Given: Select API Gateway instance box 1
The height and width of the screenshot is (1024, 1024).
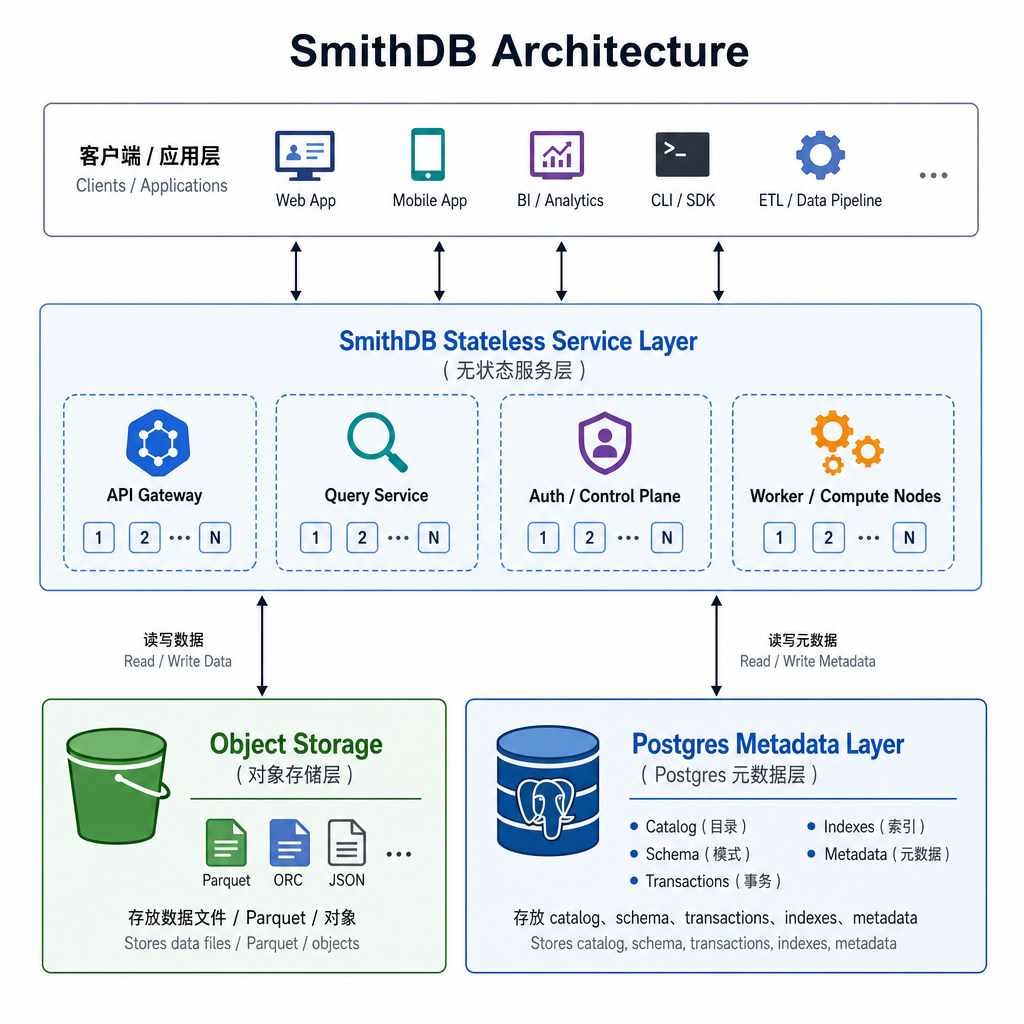Looking at the screenshot, I should click(99, 538).
